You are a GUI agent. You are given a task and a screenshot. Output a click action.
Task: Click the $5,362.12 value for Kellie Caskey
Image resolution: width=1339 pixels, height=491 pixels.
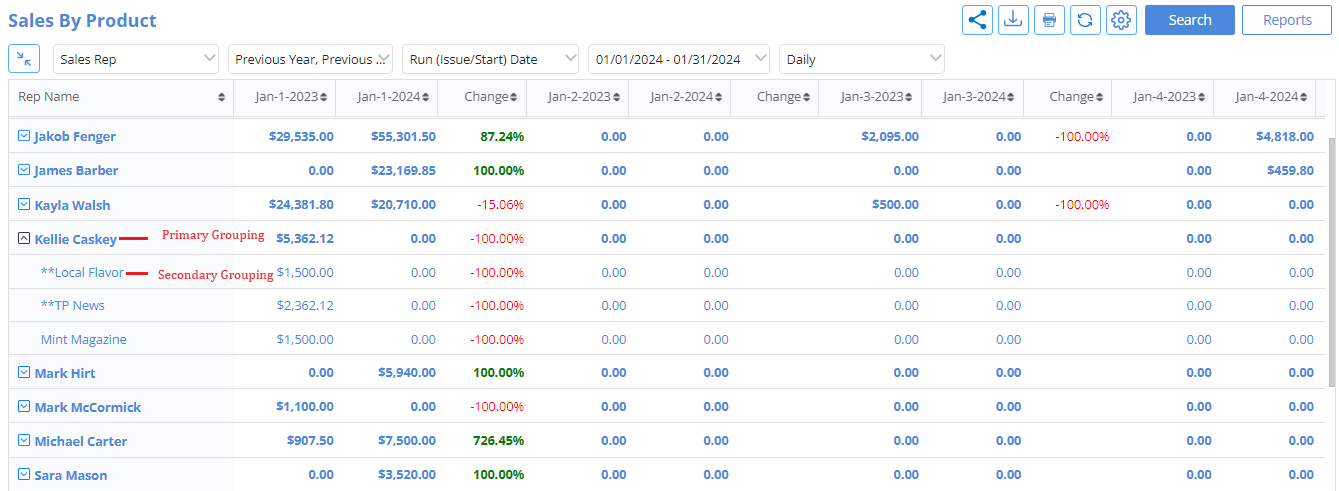point(305,238)
